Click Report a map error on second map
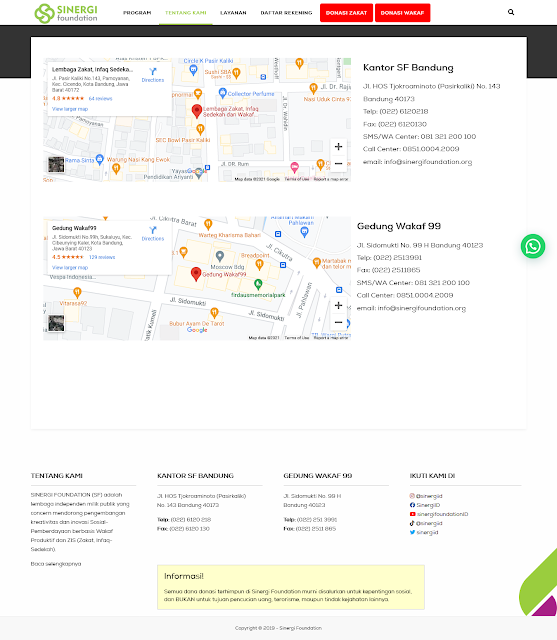Image resolution: width=557 pixels, height=640 pixels. click(x=331, y=338)
